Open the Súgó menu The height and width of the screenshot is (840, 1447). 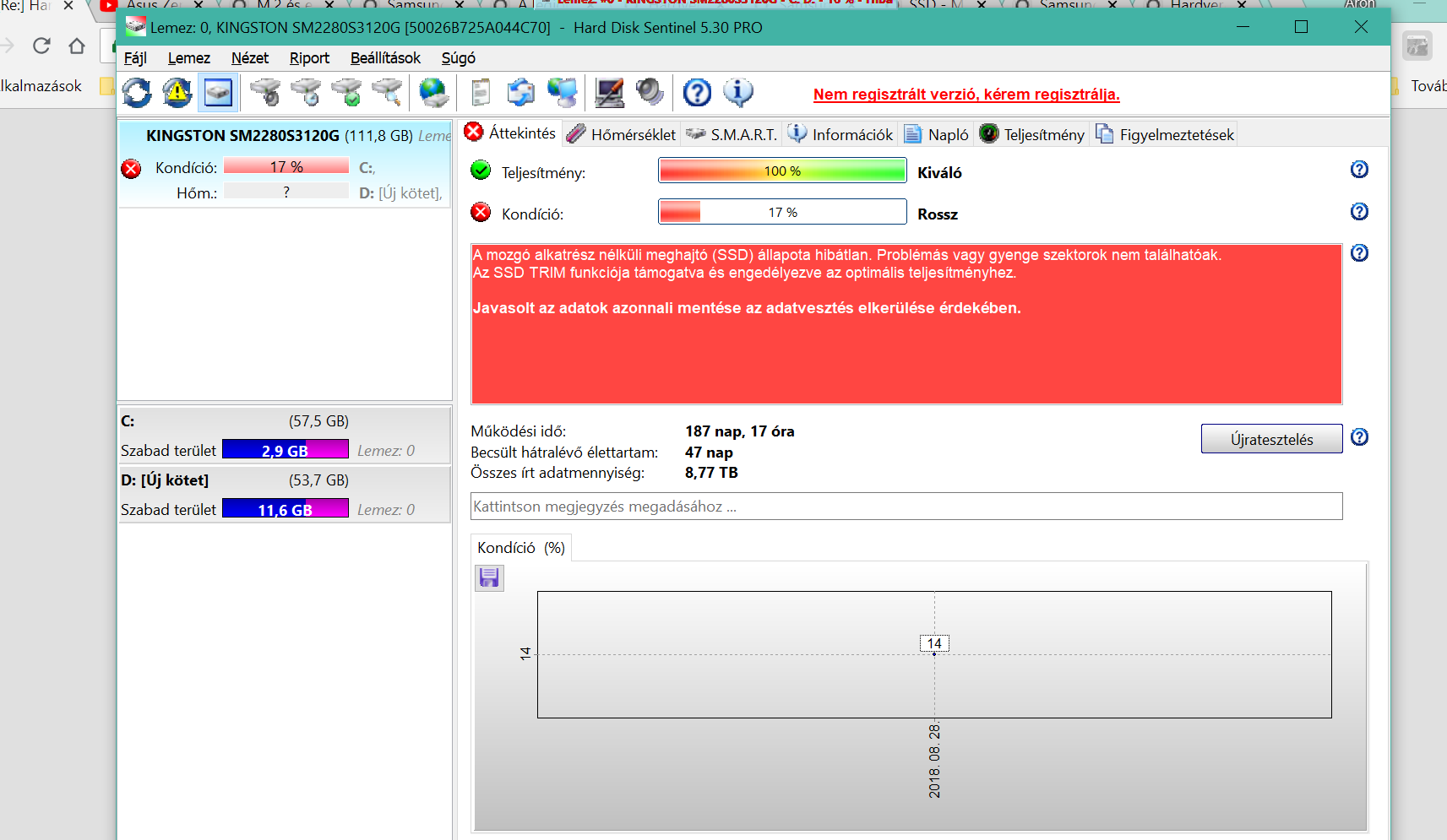pyautogui.click(x=459, y=58)
